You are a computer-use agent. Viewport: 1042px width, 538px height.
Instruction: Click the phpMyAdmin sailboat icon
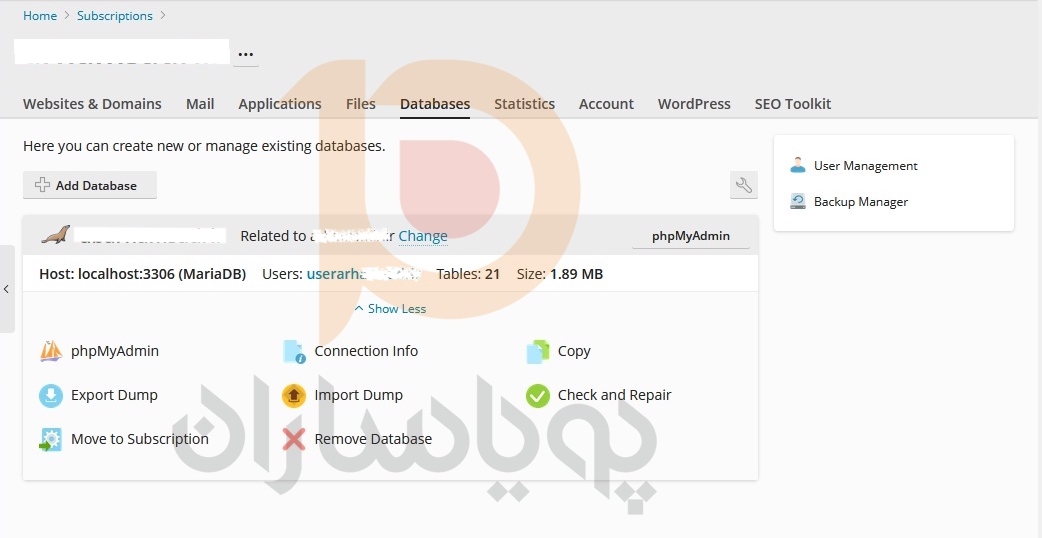[x=51, y=351]
